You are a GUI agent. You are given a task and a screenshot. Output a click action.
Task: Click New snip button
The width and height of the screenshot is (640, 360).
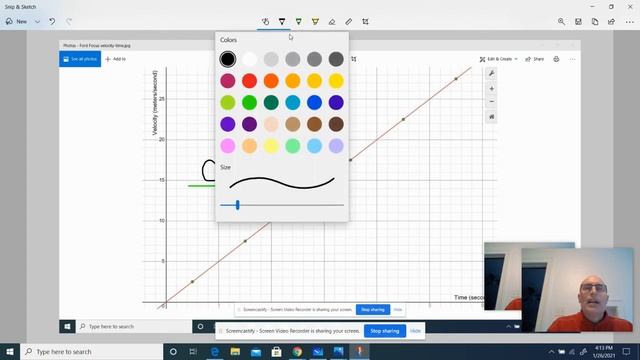pyautogui.click(x=17, y=21)
